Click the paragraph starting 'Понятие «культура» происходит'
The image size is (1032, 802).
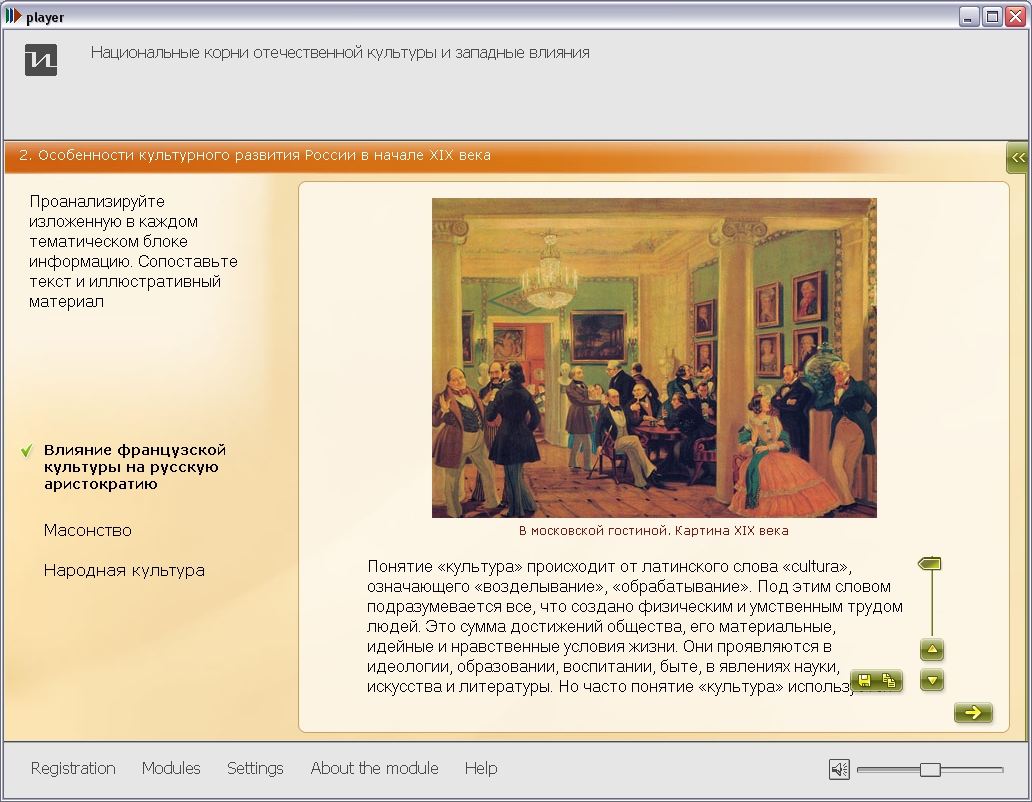(635, 626)
